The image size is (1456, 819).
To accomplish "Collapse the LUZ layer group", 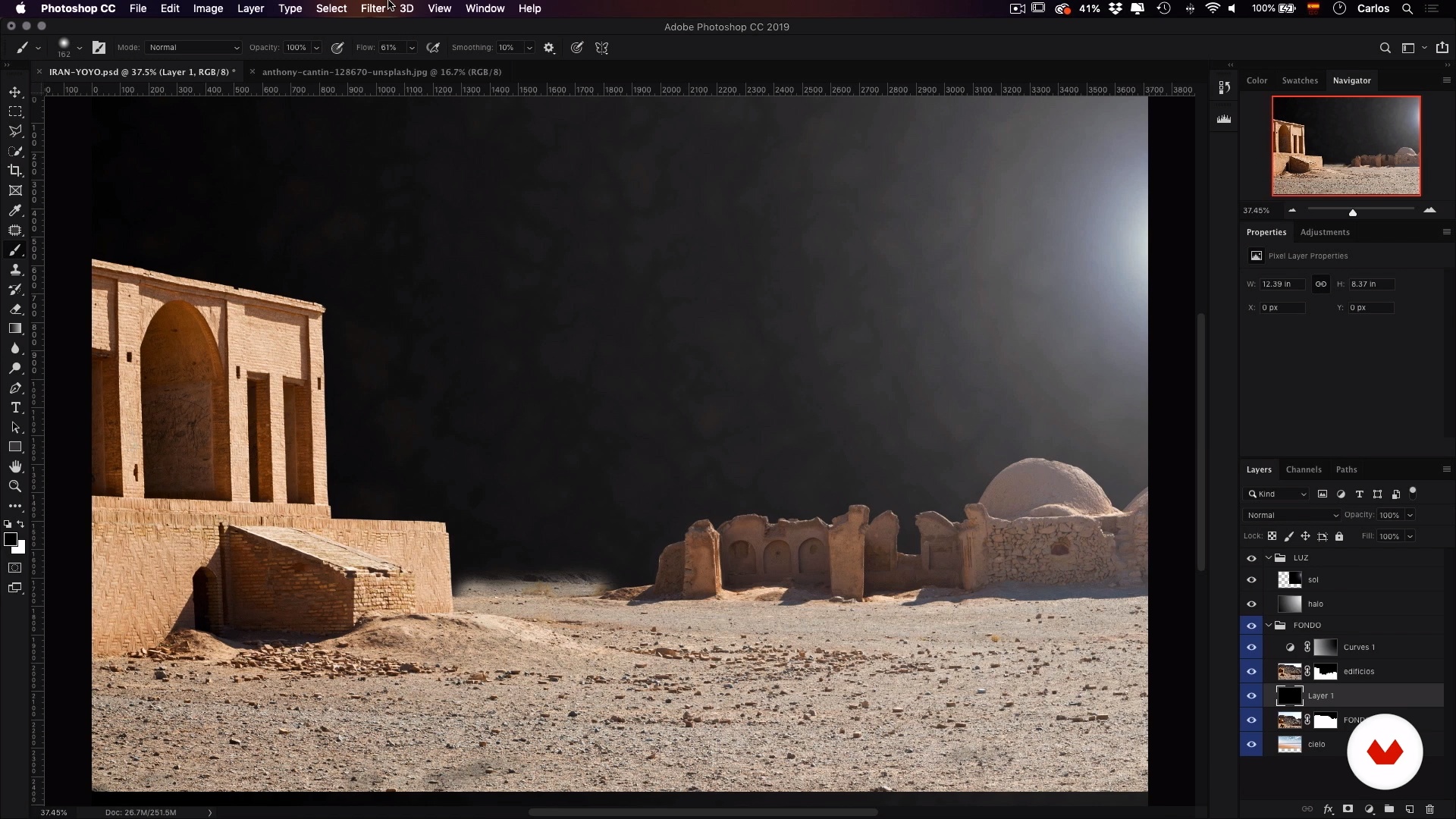I will pos(1269,558).
